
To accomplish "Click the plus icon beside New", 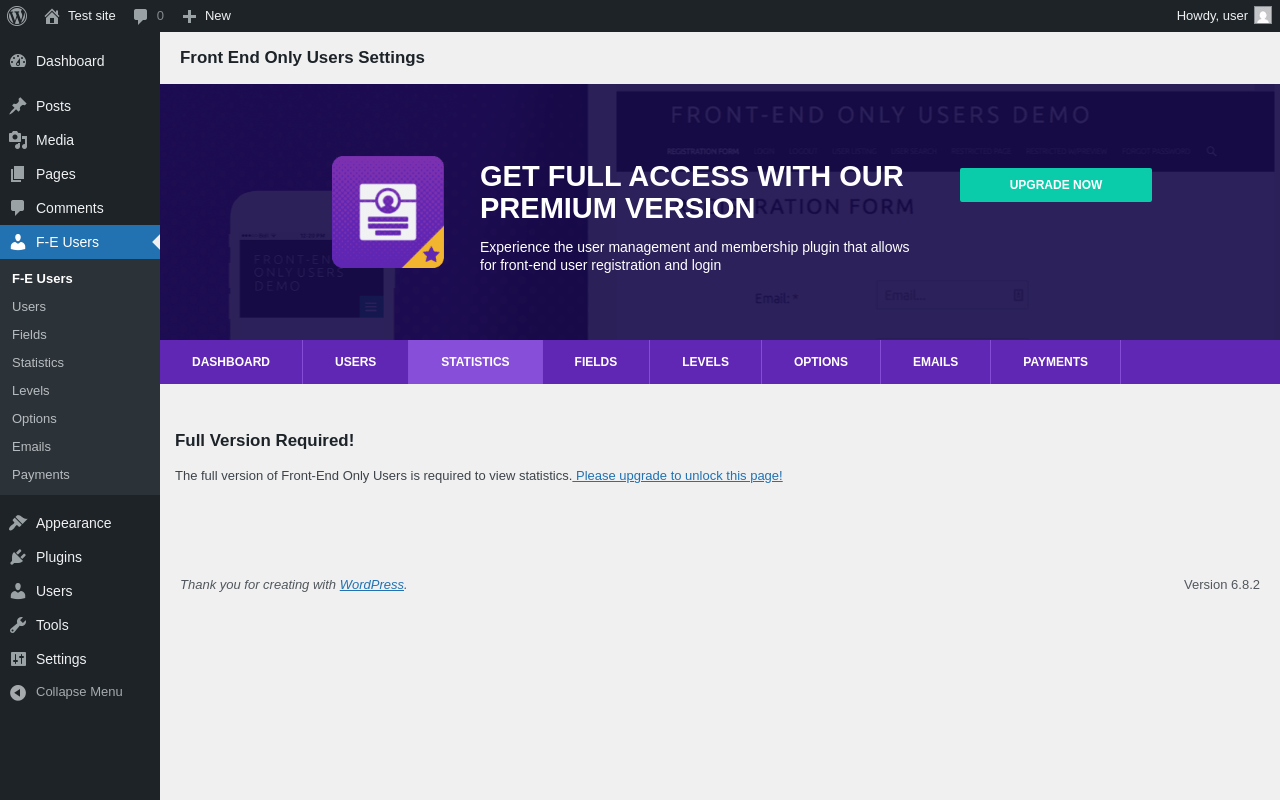I will [189, 16].
